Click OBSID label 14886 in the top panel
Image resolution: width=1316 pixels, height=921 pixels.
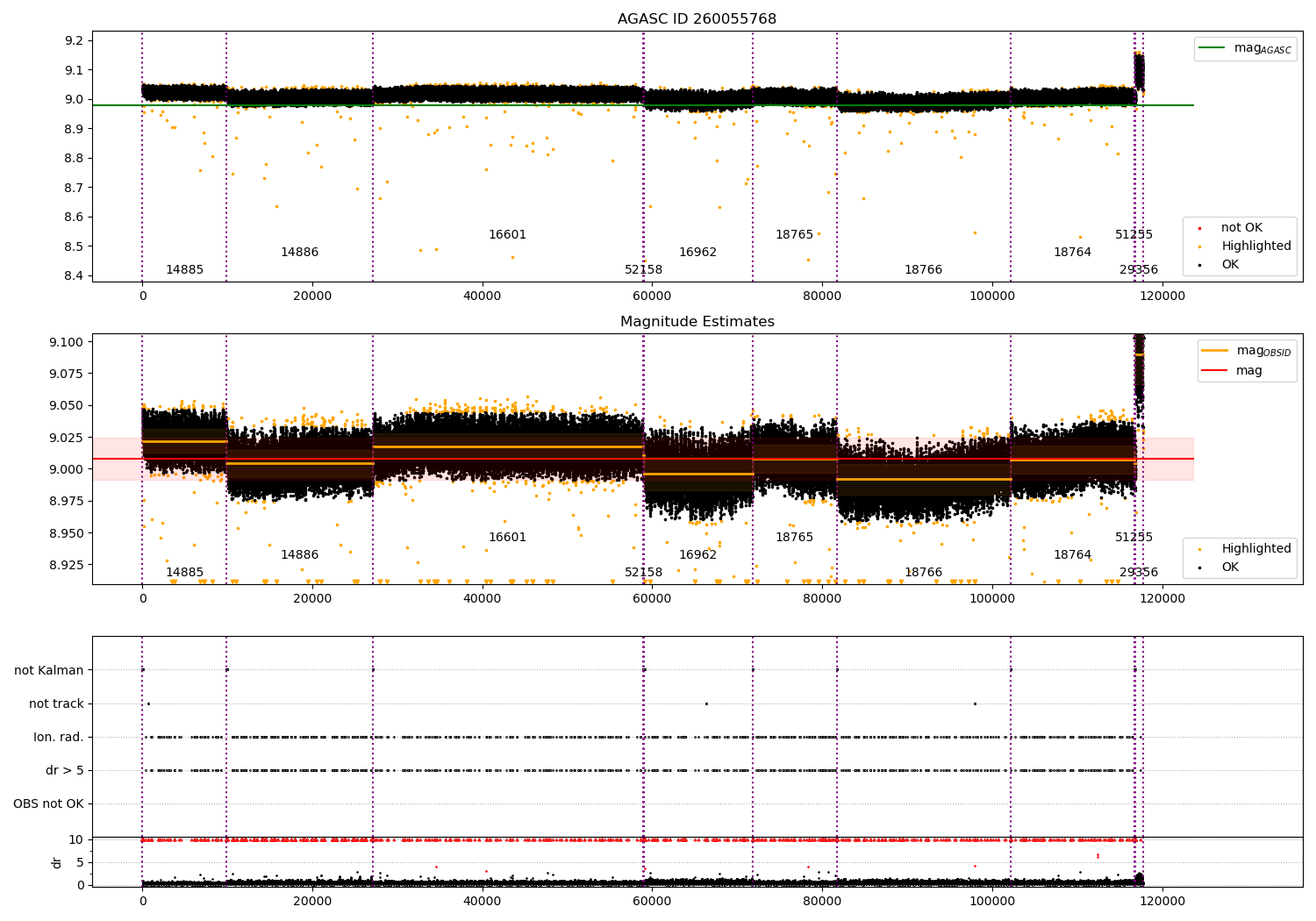pos(299,252)
